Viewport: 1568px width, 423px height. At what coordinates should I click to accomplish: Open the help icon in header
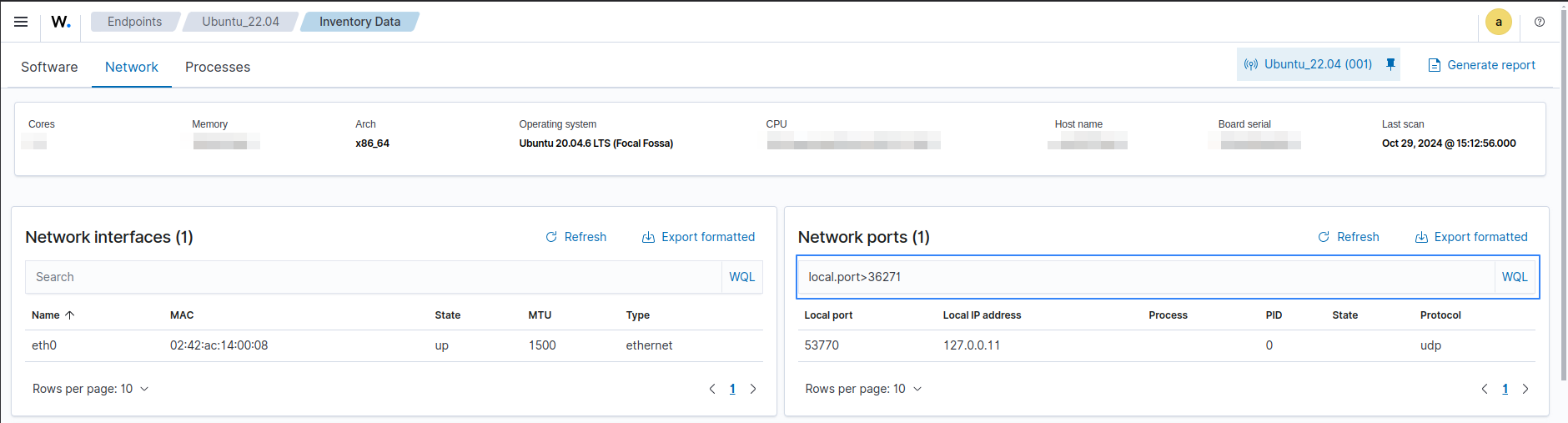point(1540,23)
